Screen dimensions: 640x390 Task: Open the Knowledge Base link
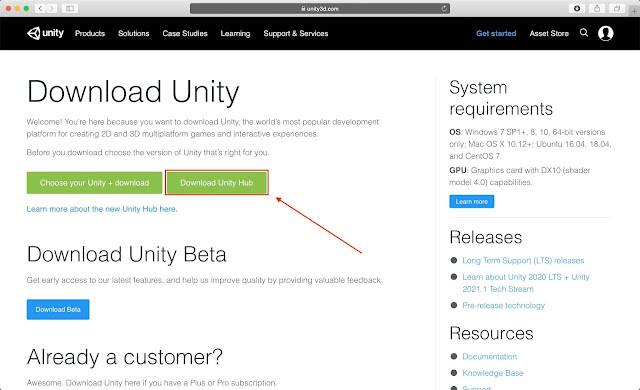[x=493, y=373]
